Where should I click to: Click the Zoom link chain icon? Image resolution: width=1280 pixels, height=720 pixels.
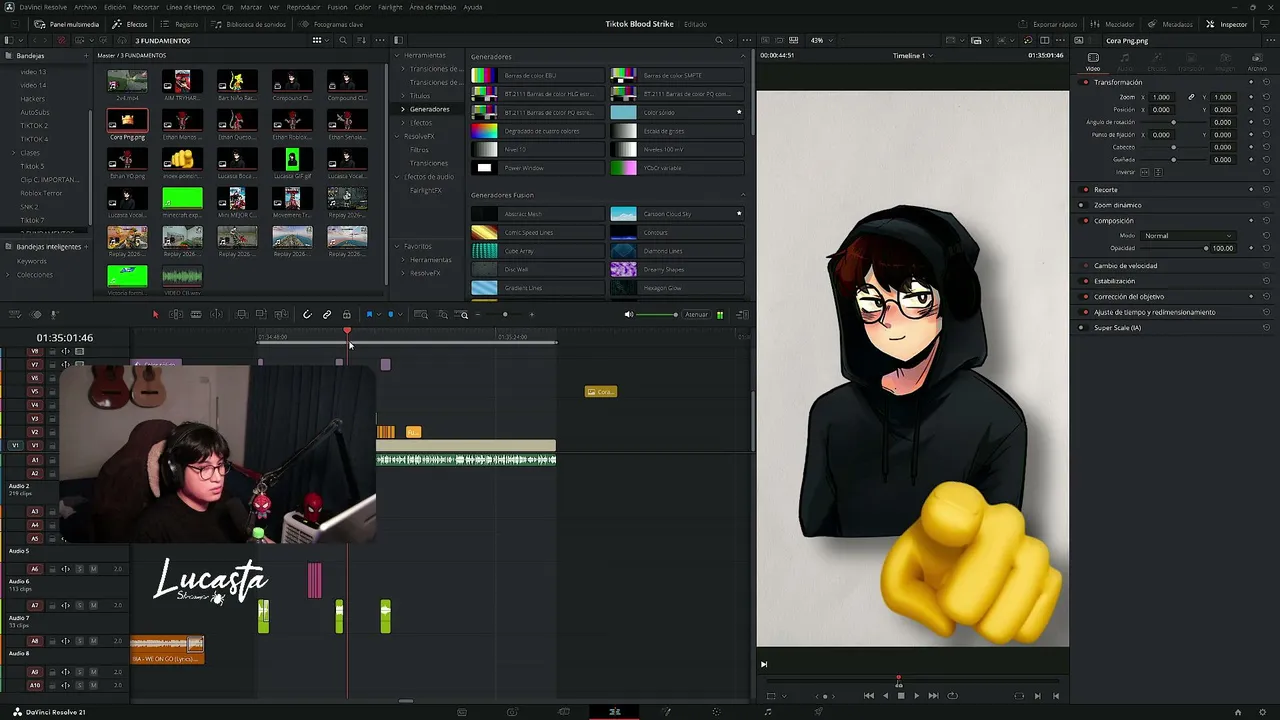point(1191,97)
